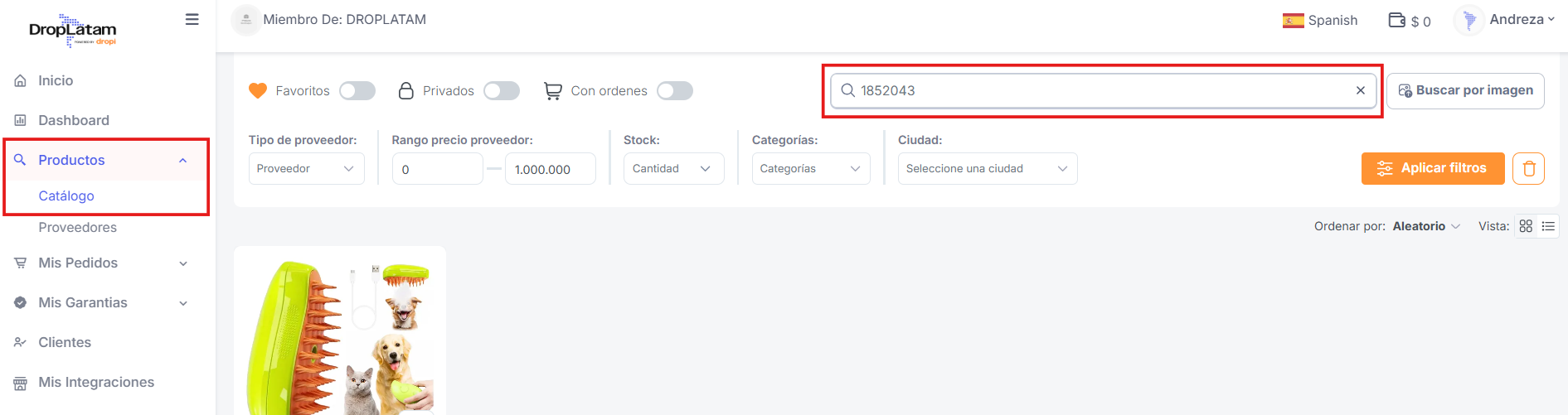Viewport: 1568px width, 415px height.
Task: Clear the search field with X
Action: point(1360,90)
